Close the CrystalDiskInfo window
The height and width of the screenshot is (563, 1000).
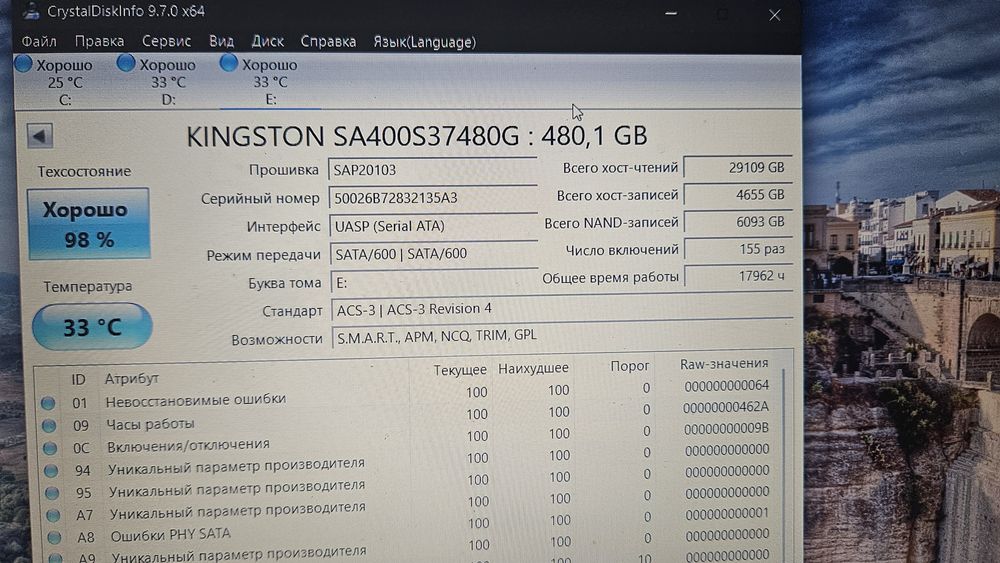coord(774,15)
